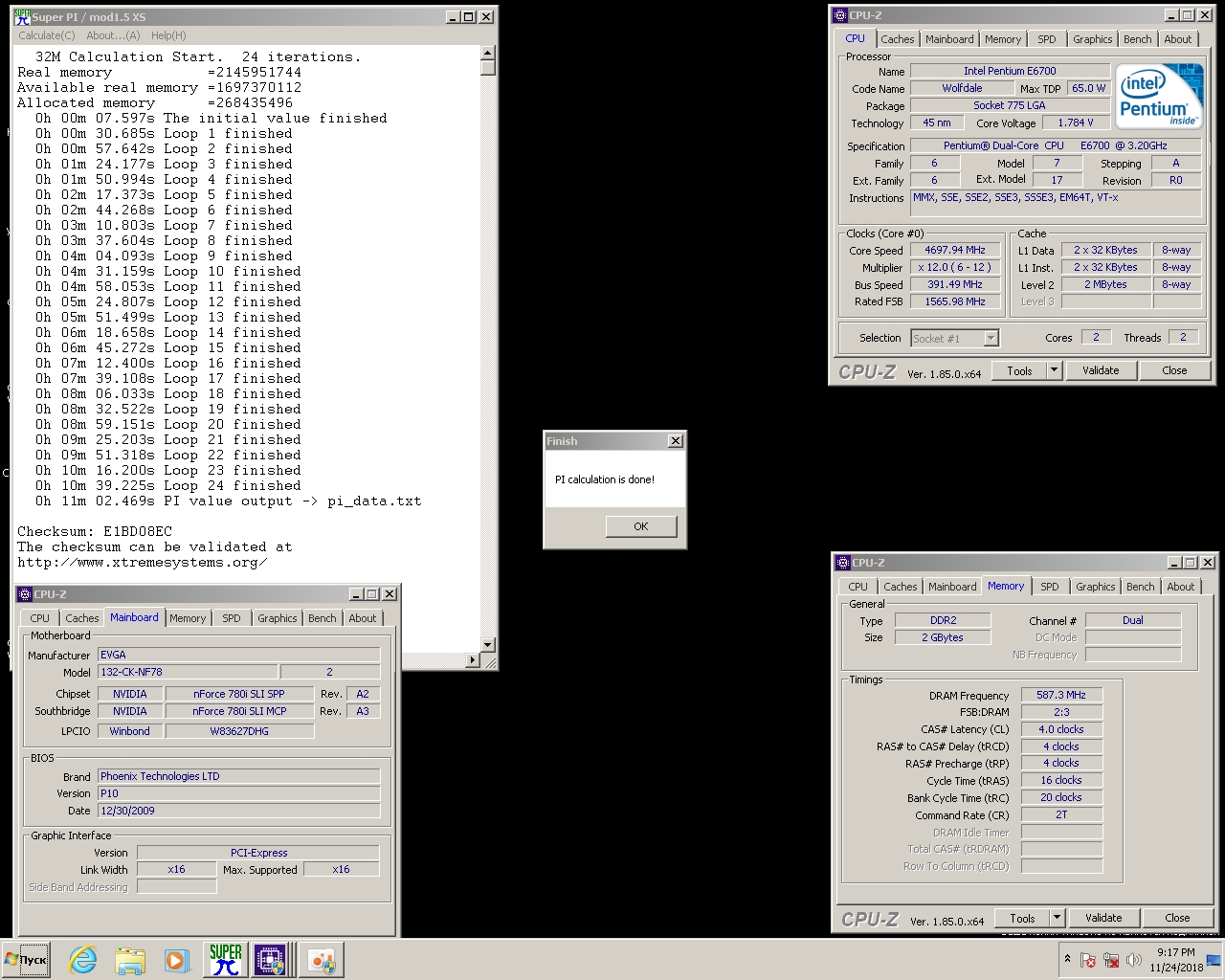
Task: Click the taskbar clock showing 9:17 PM
Action: (1176, 960)
